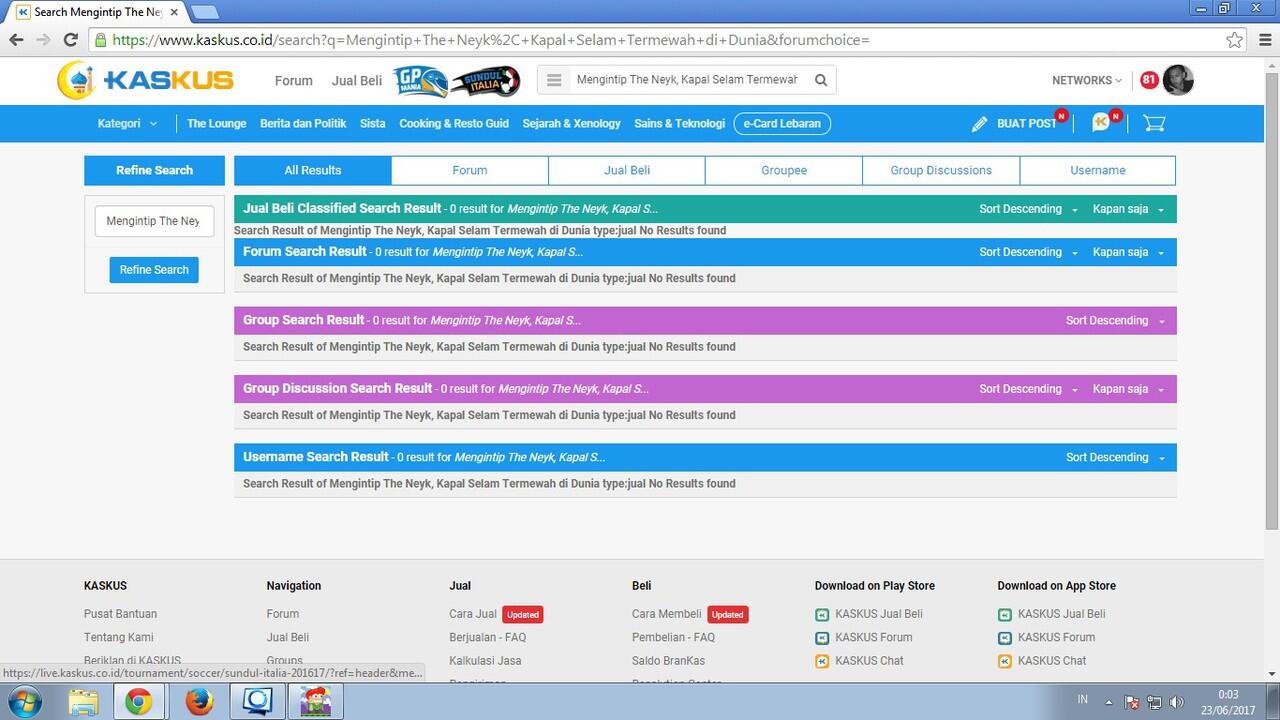1280x720 pixels.
Task: Open the GP Mania banner icon
Action: coord(419,81)
